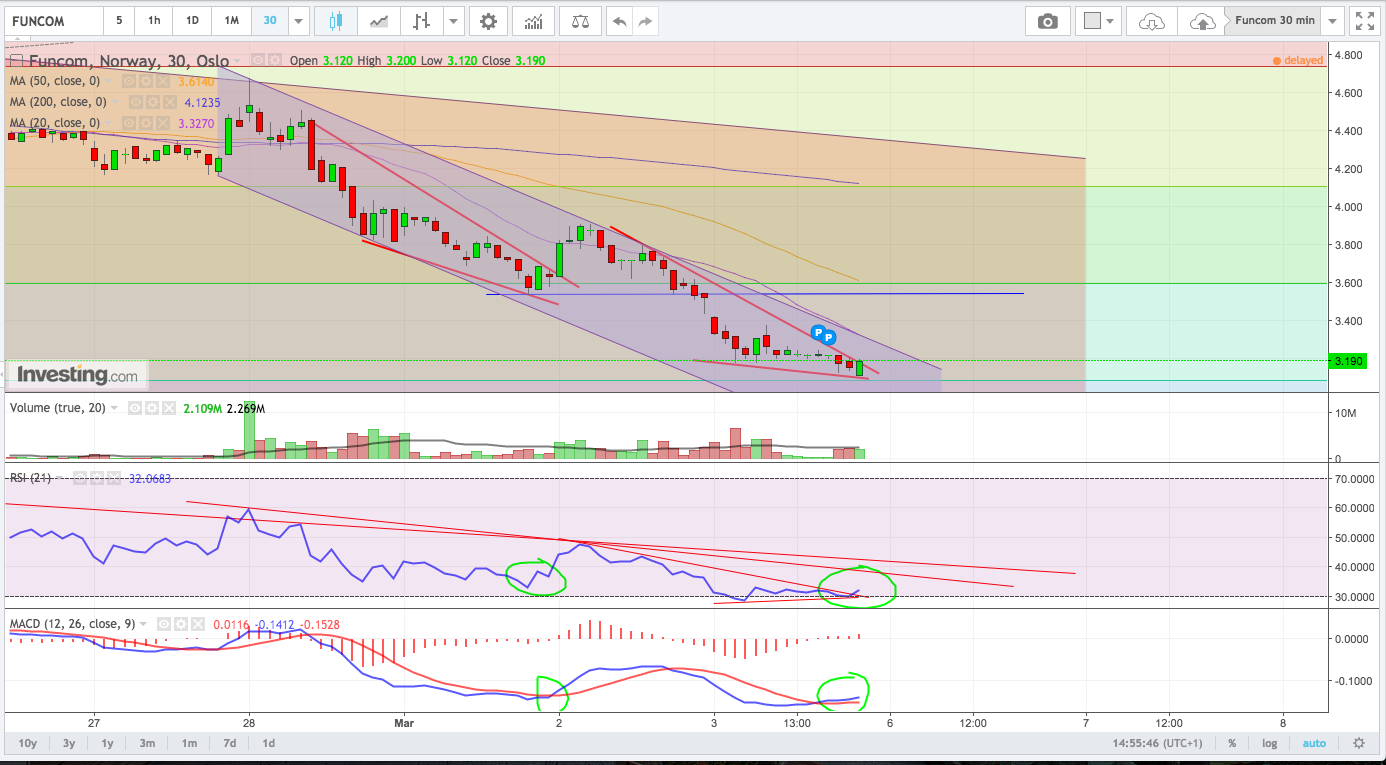Toggle visibility of MA 50 indicator
1386x765 pixels.
[x=128, y=81]
